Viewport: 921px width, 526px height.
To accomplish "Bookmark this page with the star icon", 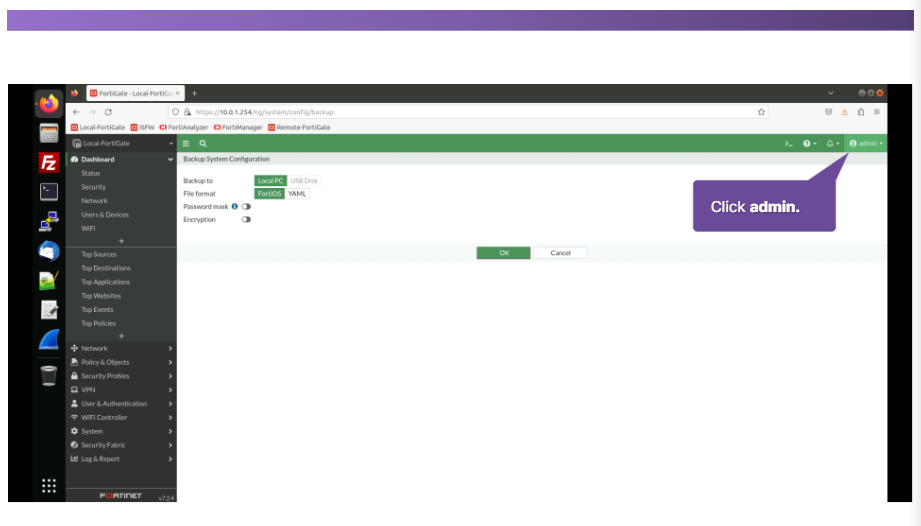I will pyautogui.click(x=761, y=112).
